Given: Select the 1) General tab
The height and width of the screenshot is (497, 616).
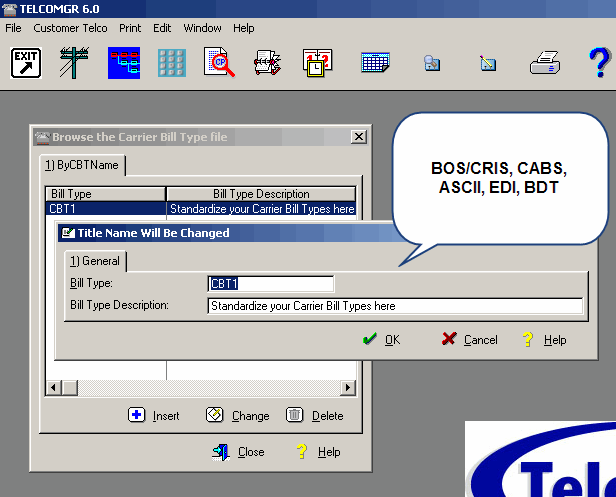Looking at the screenshot, I should pyautogui.click(x=95, y=261).
